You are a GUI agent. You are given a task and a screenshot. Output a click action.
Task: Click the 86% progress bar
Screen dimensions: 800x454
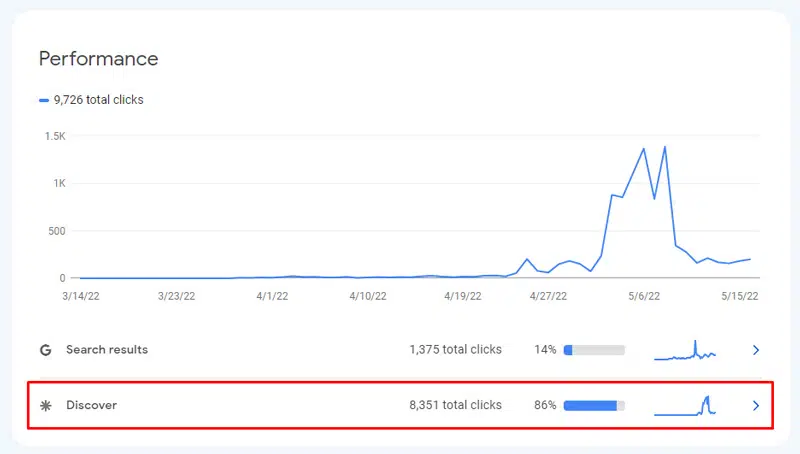pos(594,405)
